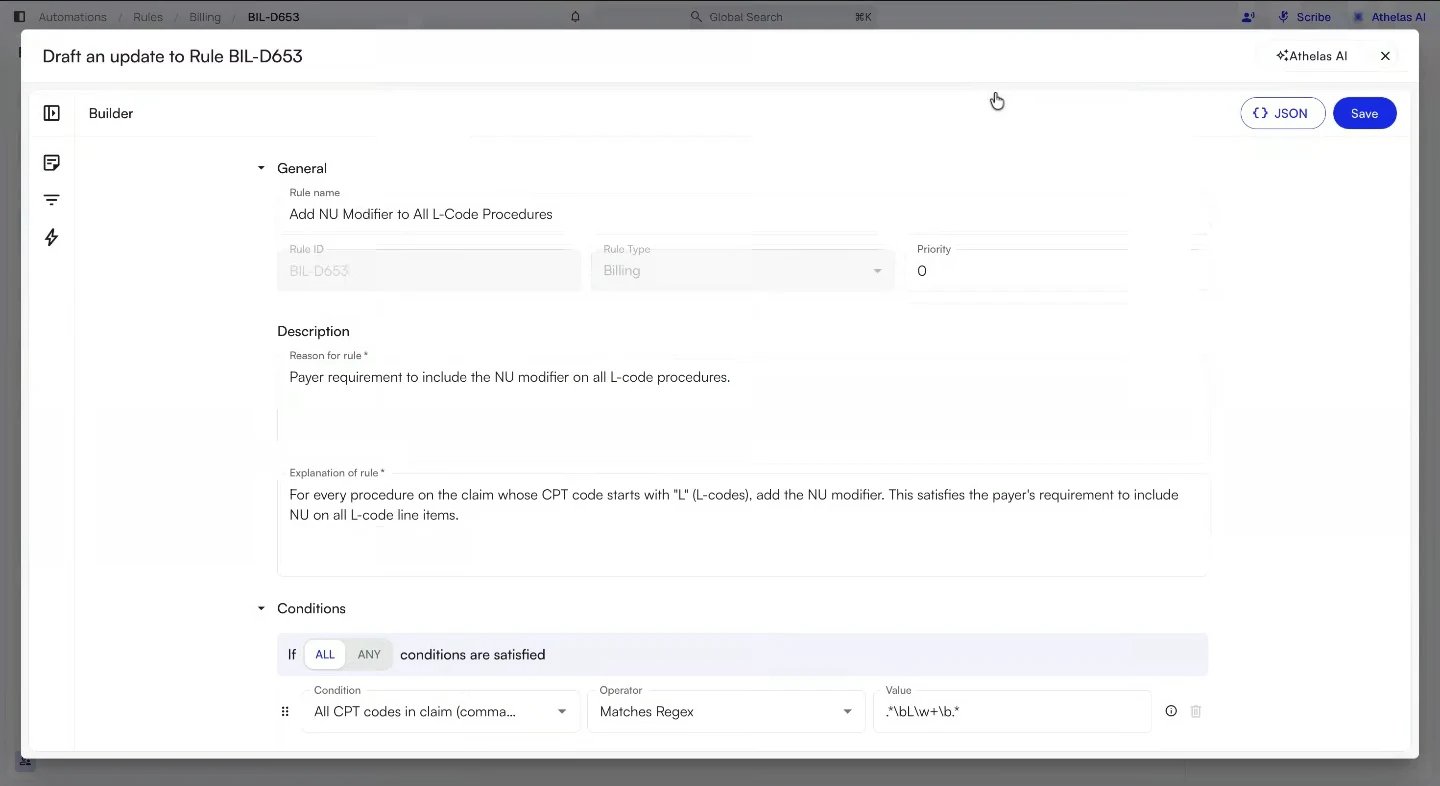Image resolution: width=1440 pixels, height=786 pixels.
Task: Open the Rule Type dropdown
Action: (x=742, y=270)
